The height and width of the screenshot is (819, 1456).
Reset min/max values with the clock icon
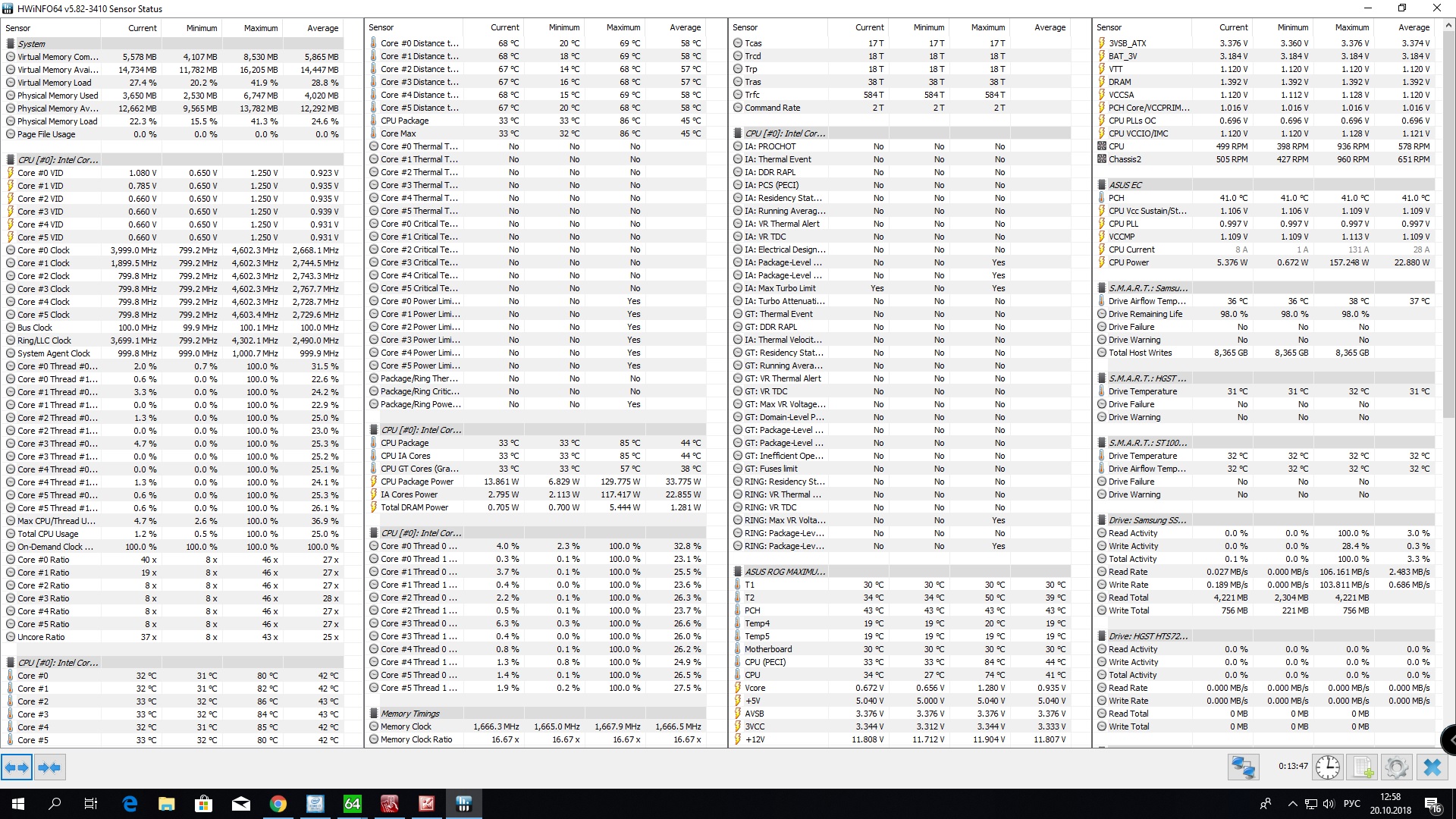point(1327,767)
